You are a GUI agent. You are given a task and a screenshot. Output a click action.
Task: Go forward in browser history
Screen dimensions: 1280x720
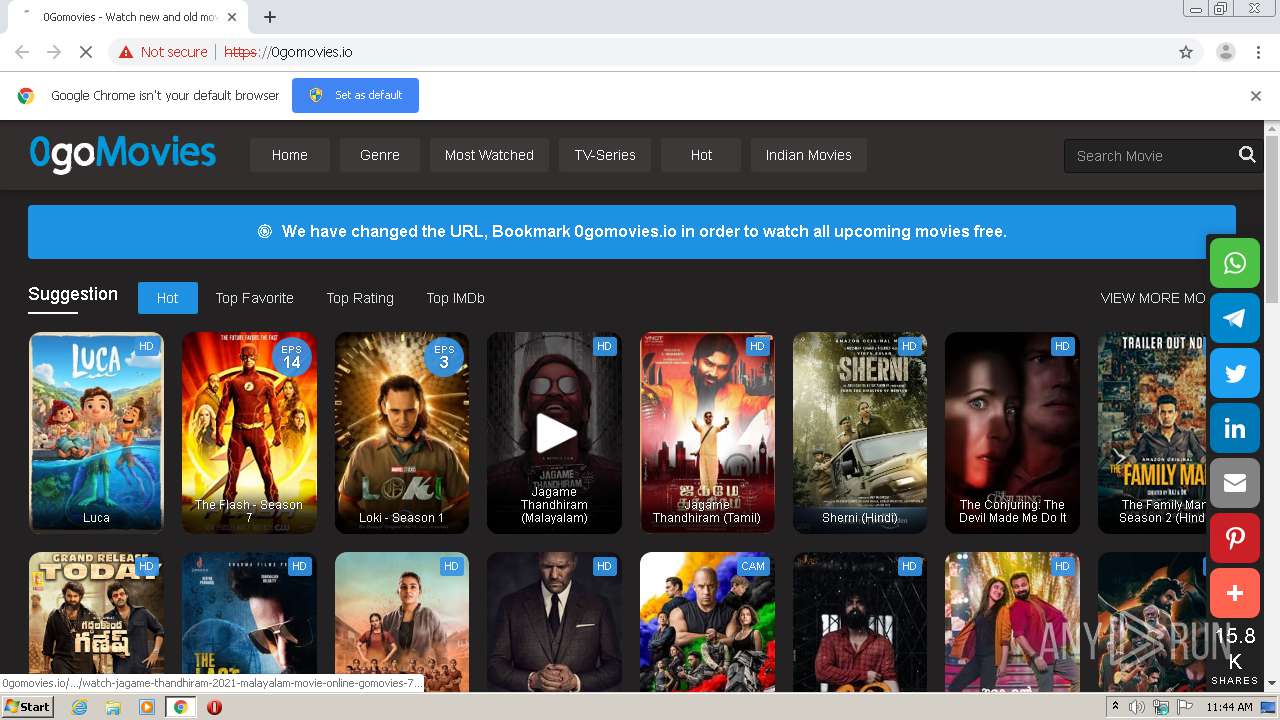click(54, 52)
